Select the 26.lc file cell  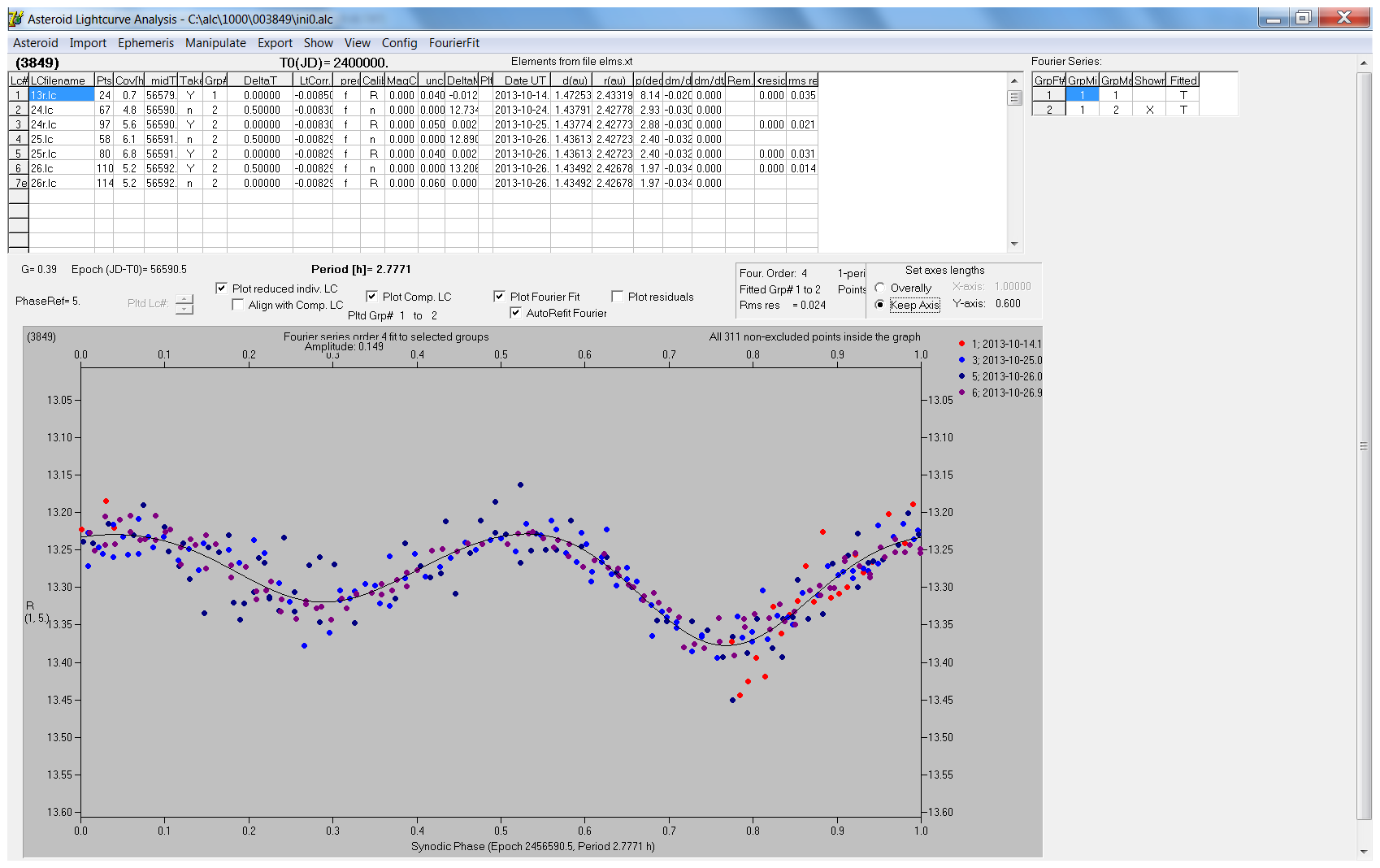pyautogui.click(x=62, y=168)
